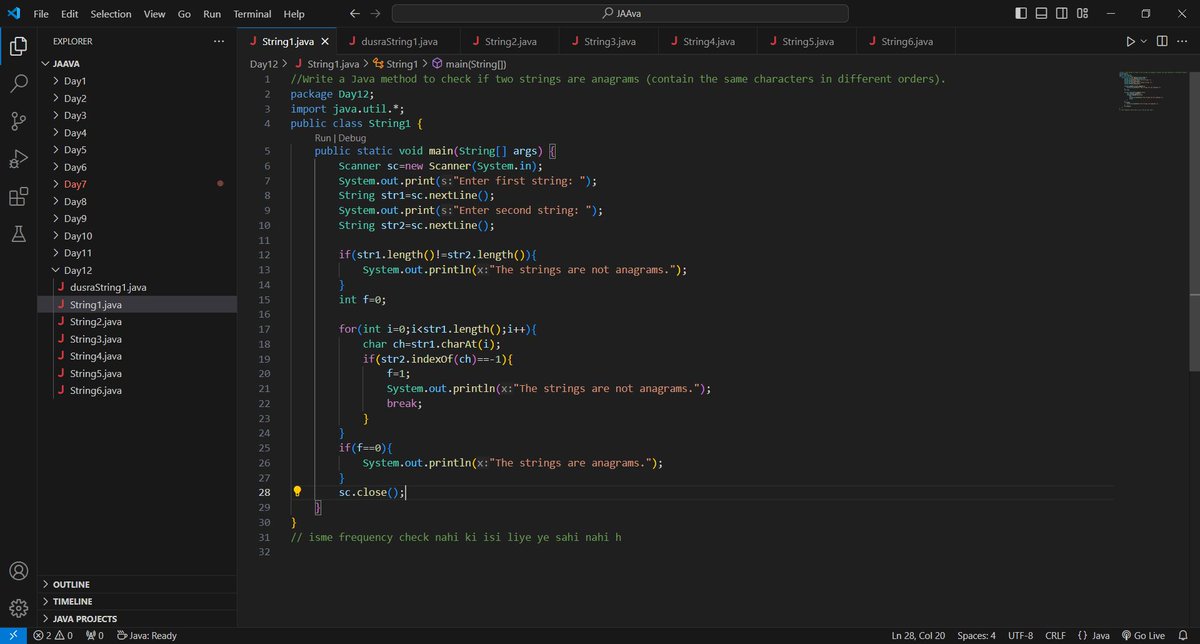Screen dimensions: 1200x644
Task: Show errors and warnings in status bar
Action: pos(53,635)
